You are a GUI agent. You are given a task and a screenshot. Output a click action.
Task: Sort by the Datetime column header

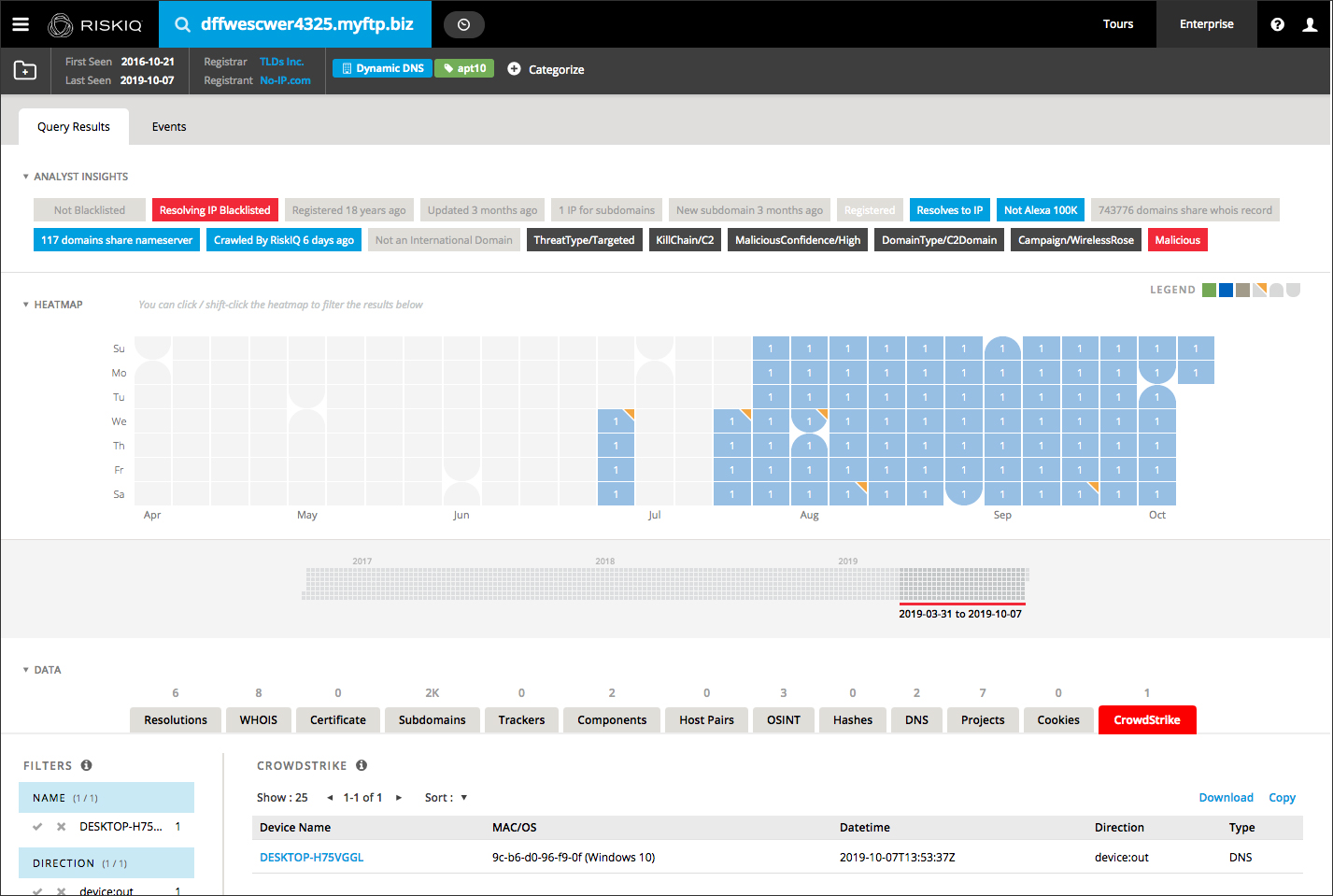tap(865, 828)
